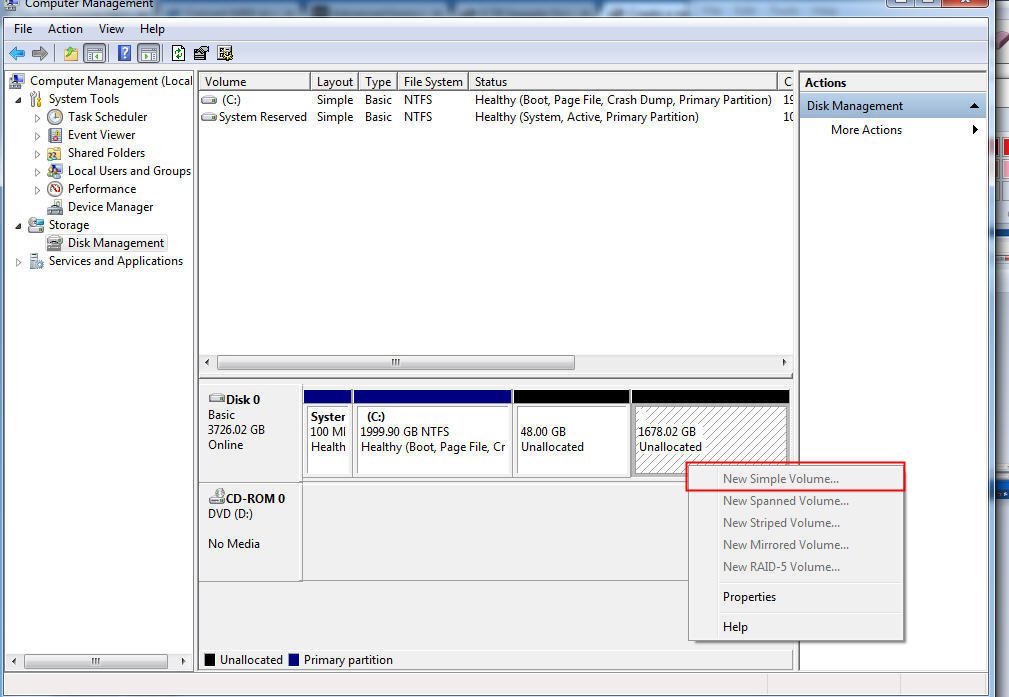Sort by the Volume column header
This screenshot has width=1009, height=697.
pos(254,82)
